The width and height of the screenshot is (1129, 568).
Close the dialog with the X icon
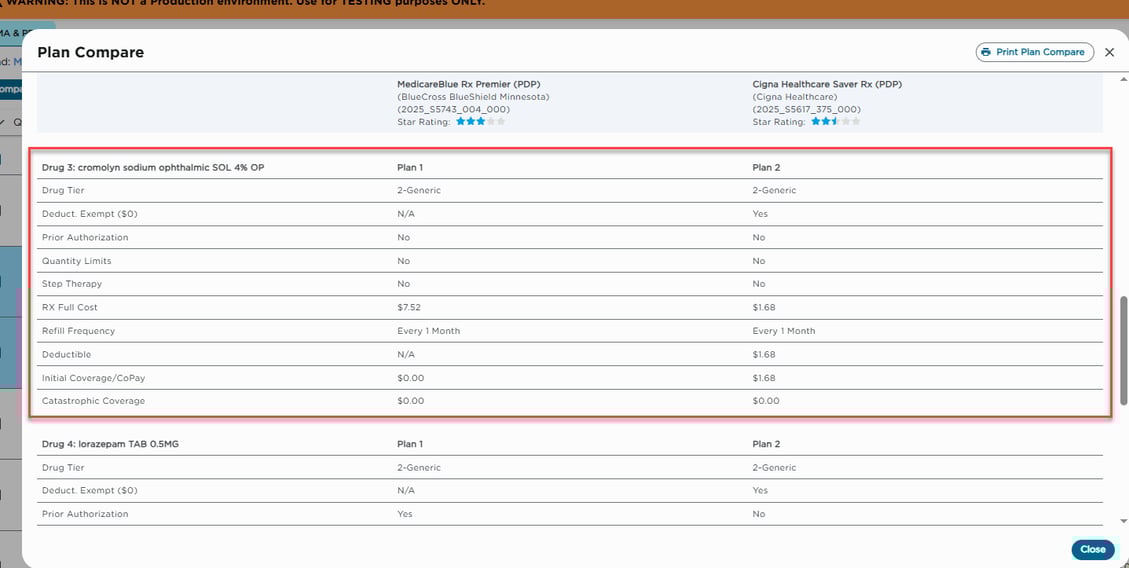1109,52
